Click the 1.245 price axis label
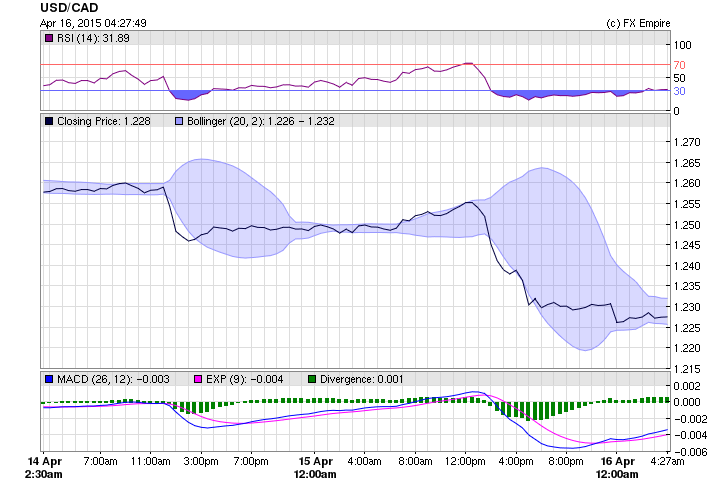 click(x=687, y=245)
